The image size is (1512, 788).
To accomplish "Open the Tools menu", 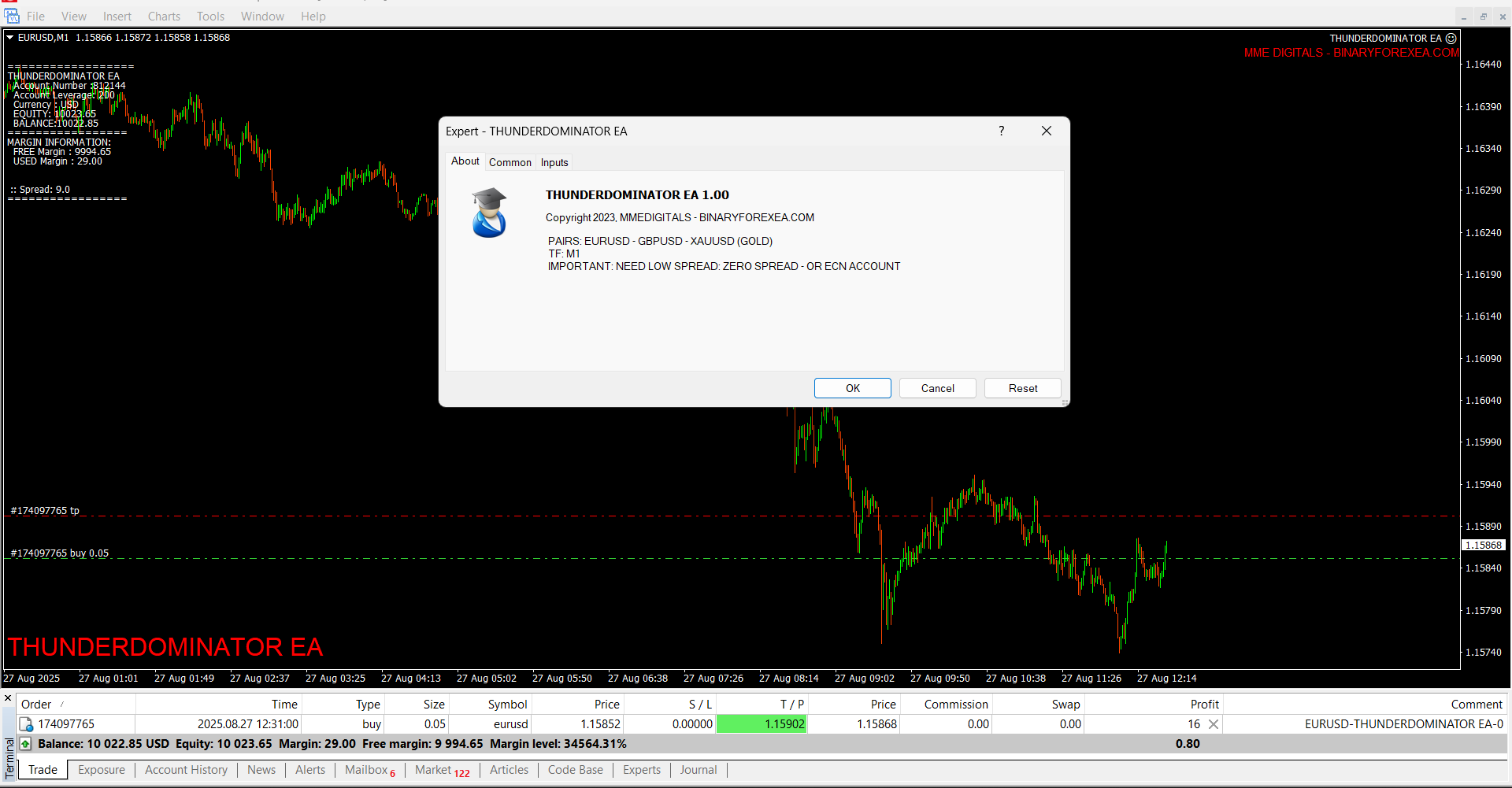I will tap(210, 16).
